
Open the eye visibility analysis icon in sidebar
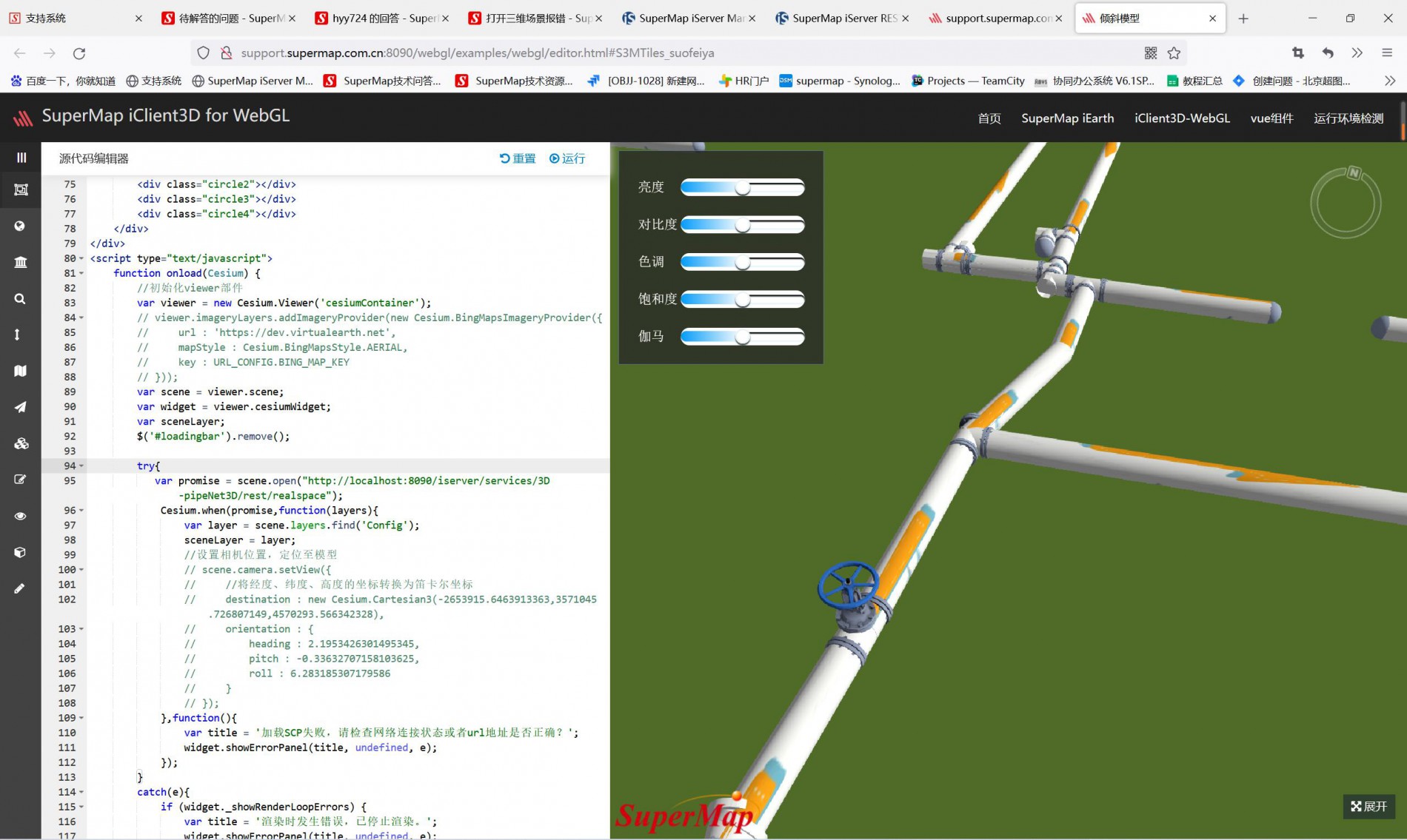click(21, 516)
